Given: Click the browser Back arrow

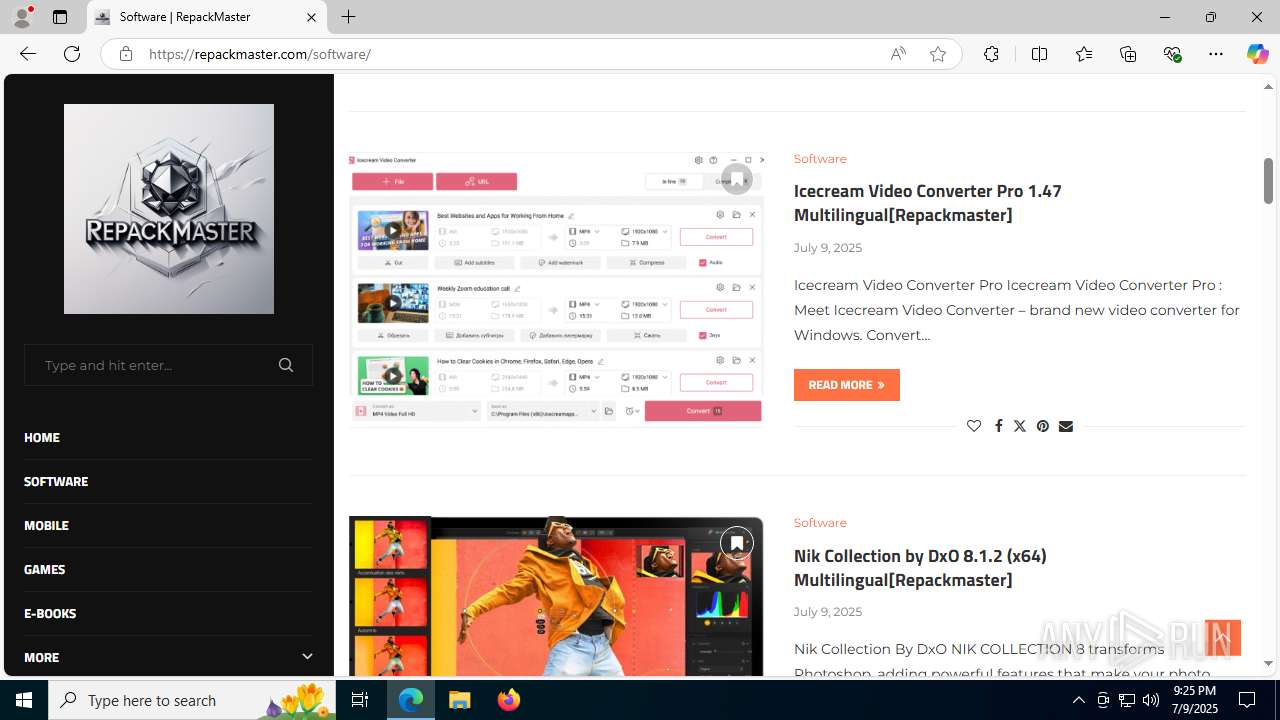Looking at the screenshot, I should point(27,54).
